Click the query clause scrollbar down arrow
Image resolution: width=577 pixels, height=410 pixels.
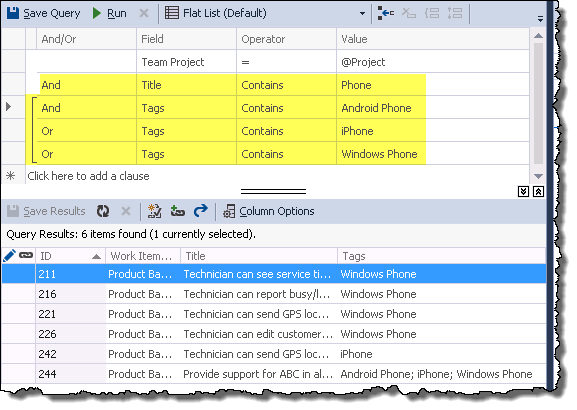click(538, 176)
